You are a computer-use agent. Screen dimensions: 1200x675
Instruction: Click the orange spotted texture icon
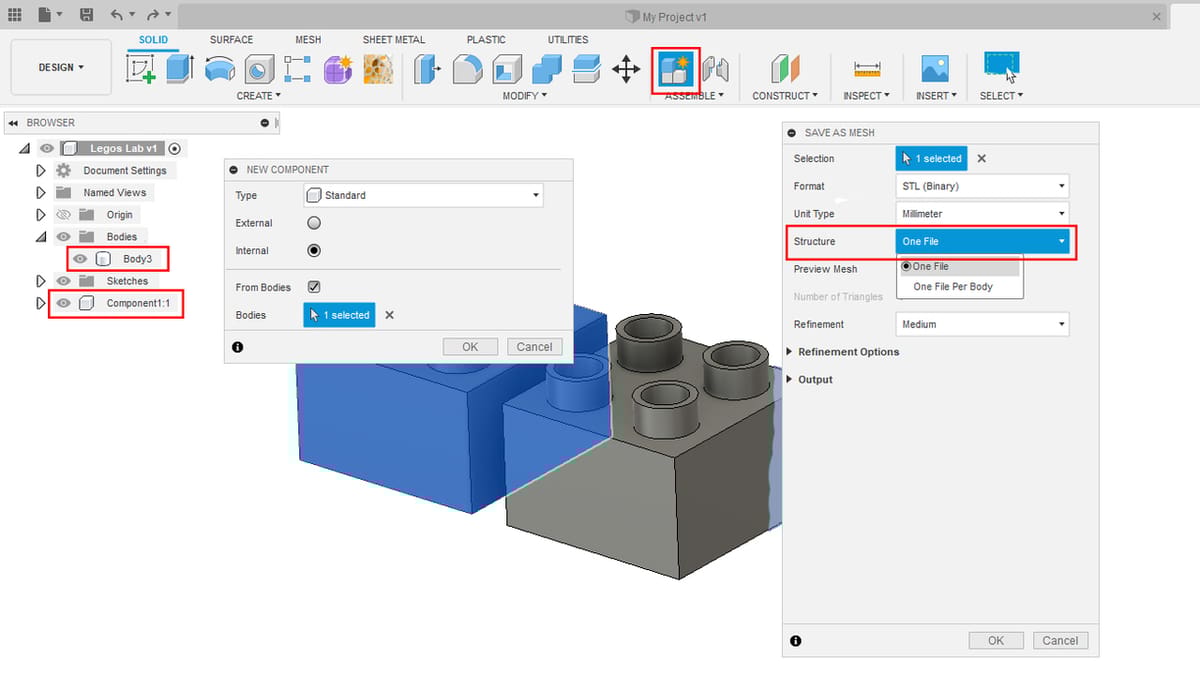[x=378, y=69]
